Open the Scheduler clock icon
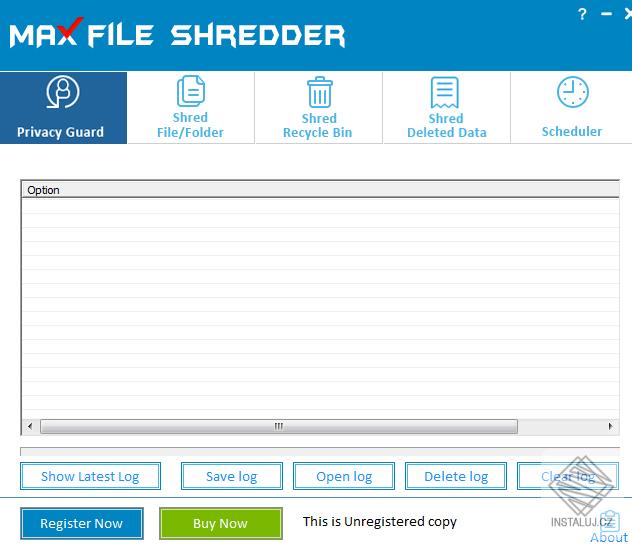632x549 pixels. [x=573, y=92]
